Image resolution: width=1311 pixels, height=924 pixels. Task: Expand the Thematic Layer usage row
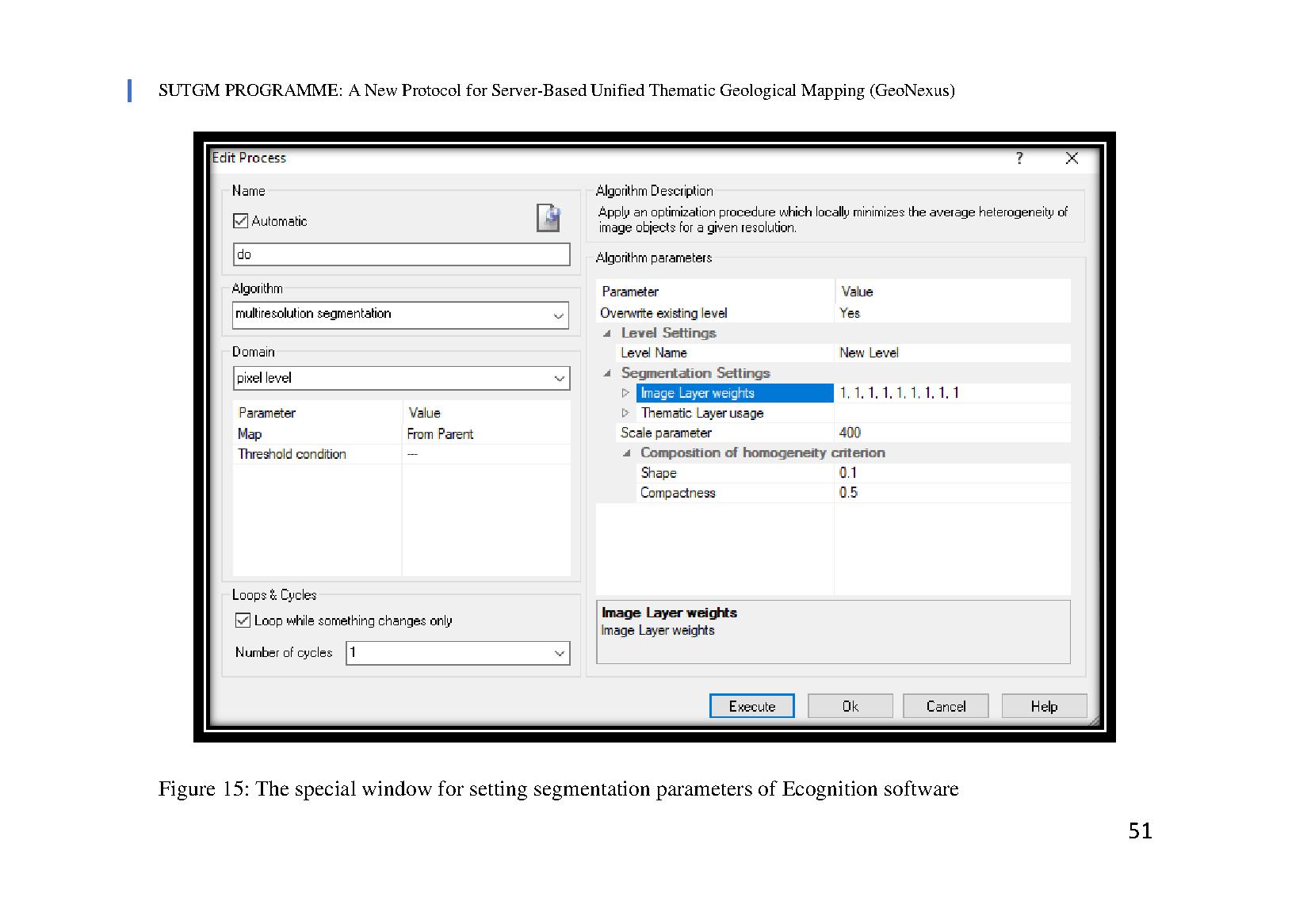(x=625, y=413)
